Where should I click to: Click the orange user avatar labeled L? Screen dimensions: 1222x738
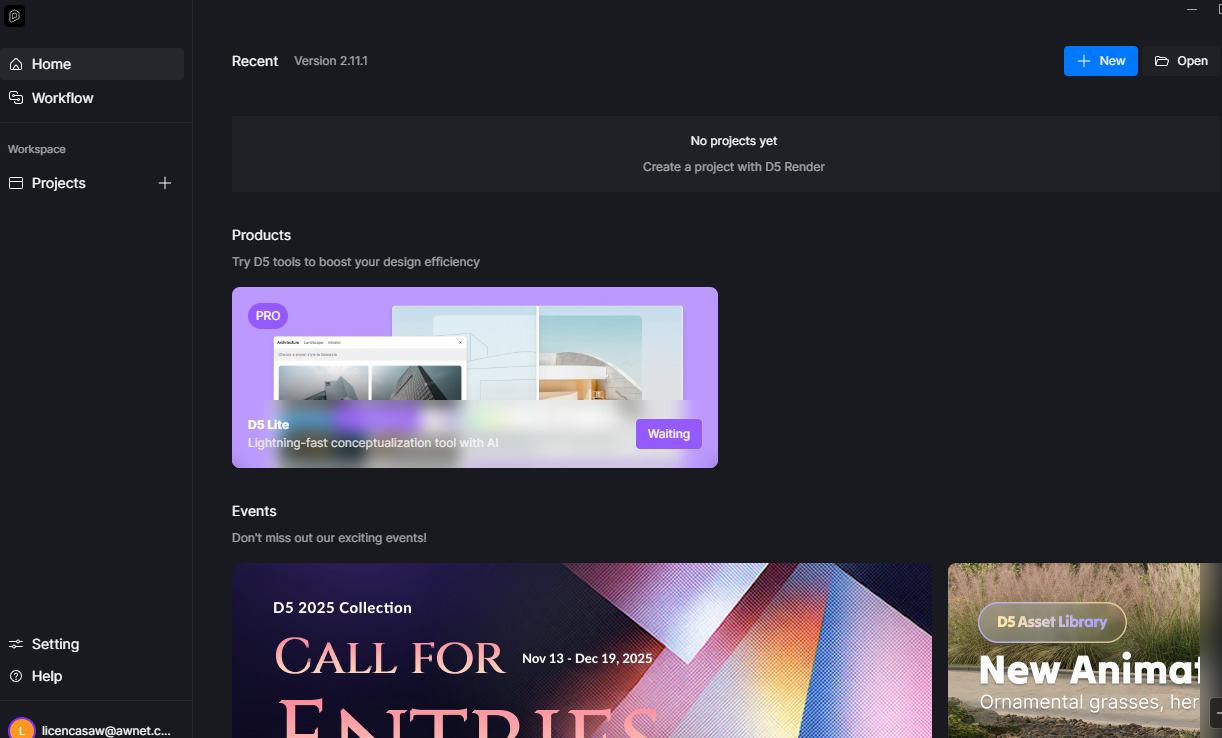pos(21,730)
